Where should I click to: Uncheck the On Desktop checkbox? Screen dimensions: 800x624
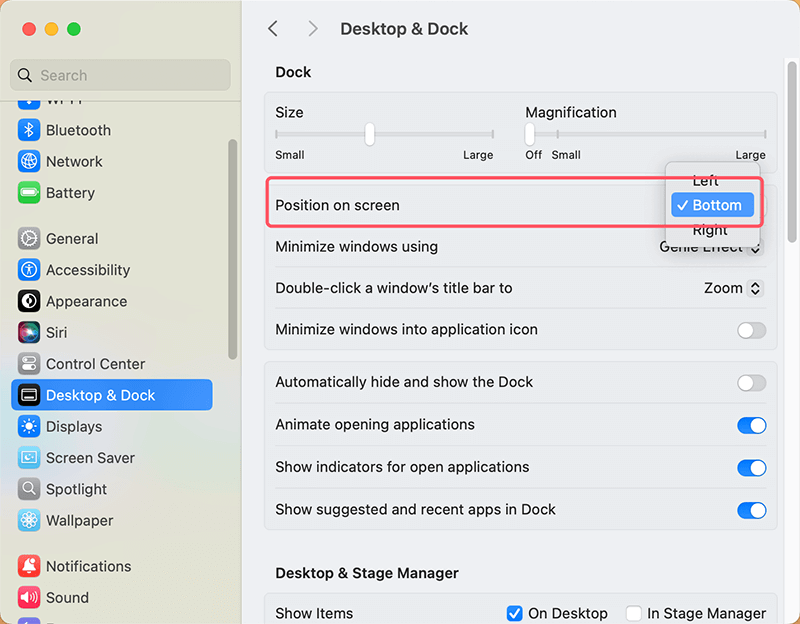(x=515, y=613)
